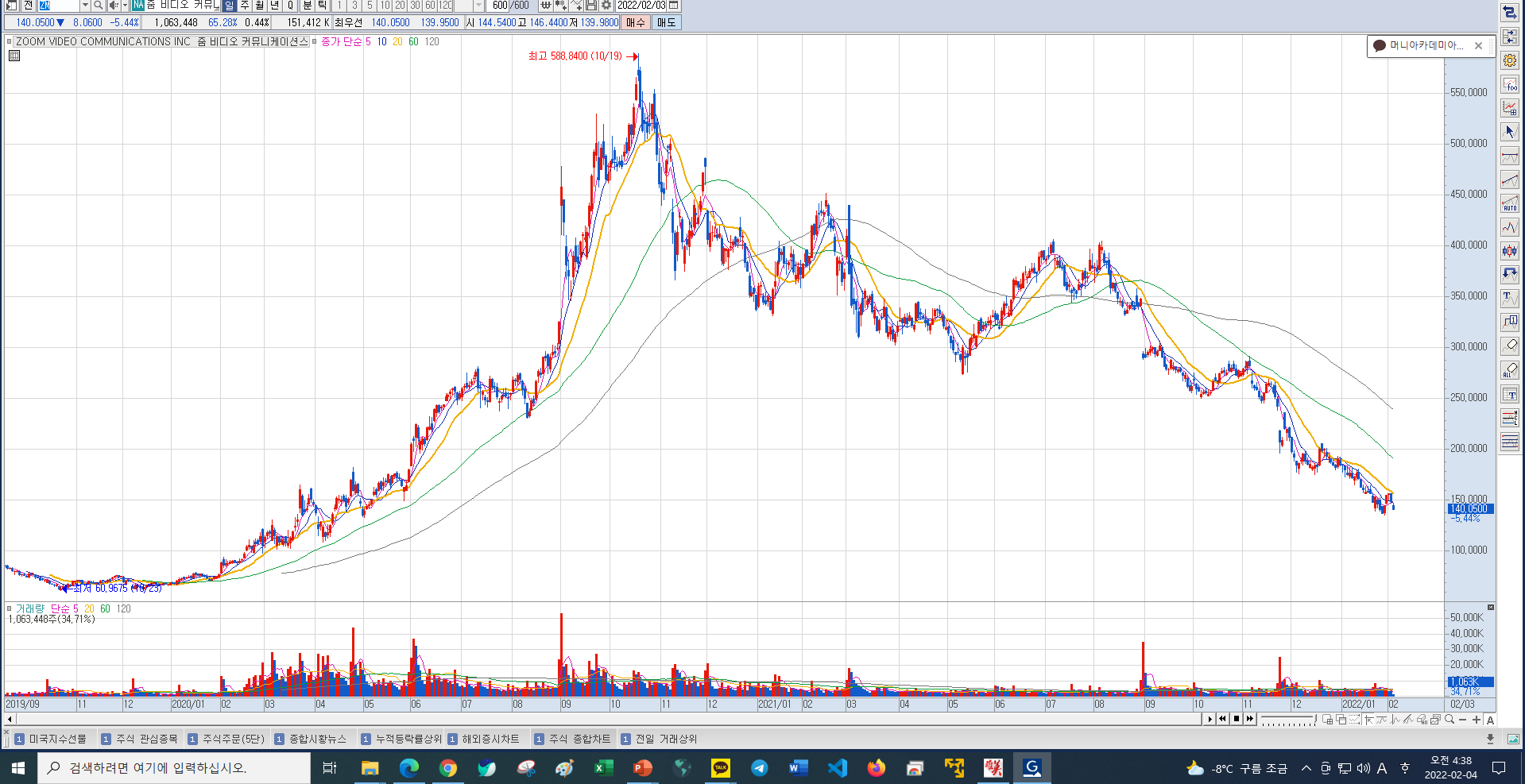
Task: Select monthly period button 월
Action: tap(260, 6)
